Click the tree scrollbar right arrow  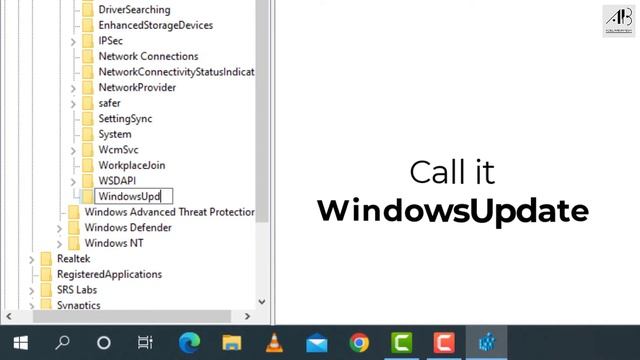tap(247, 316)
